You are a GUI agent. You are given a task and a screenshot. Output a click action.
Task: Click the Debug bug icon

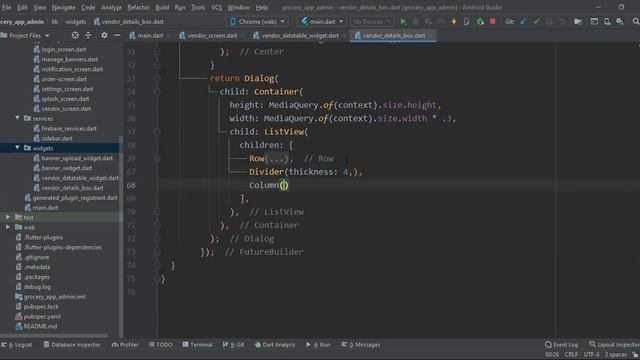pyautogui.click(x=416, y=22)
